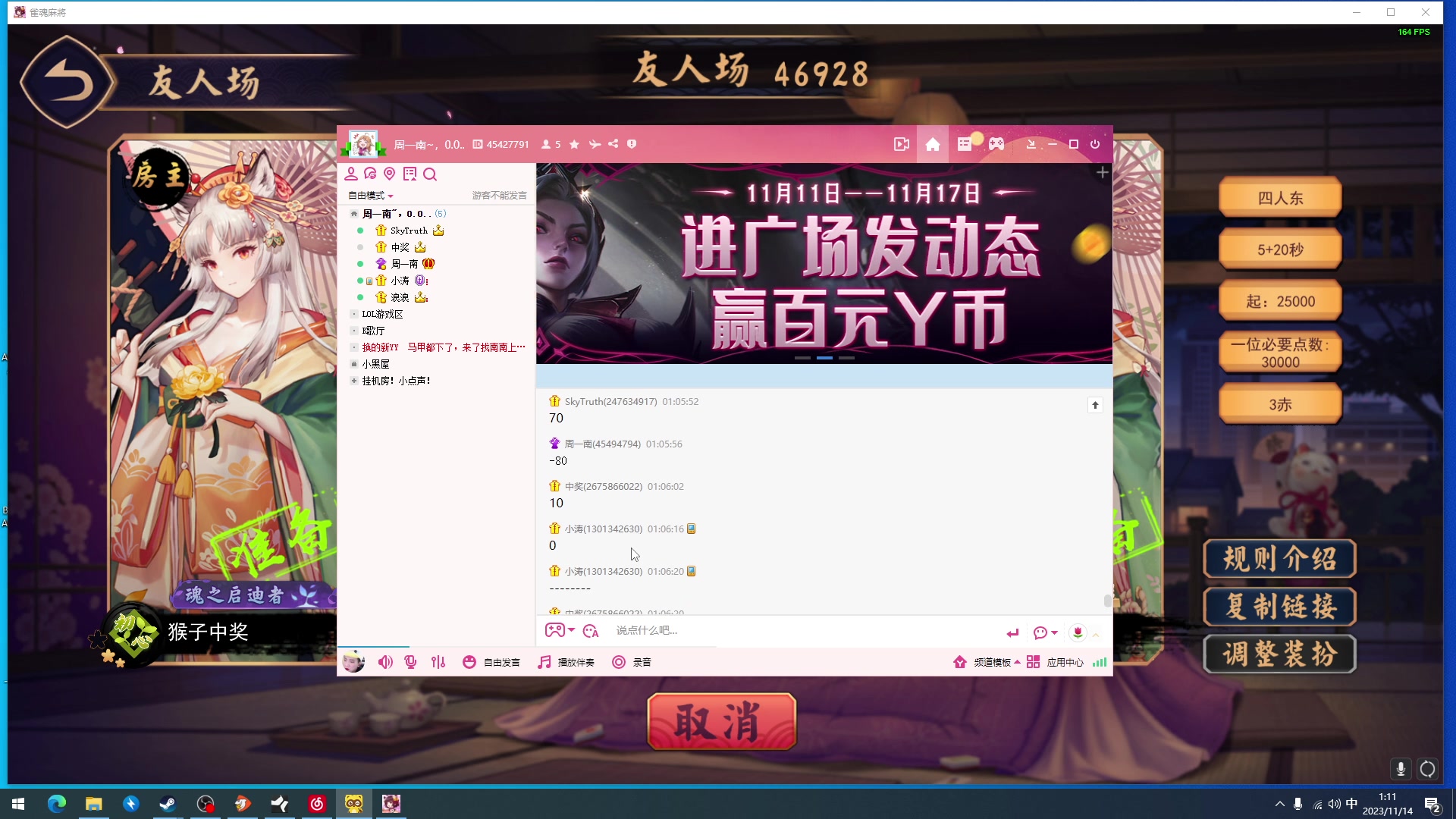Expand the LOL游戏区 sub-channel

coord(353,314)
